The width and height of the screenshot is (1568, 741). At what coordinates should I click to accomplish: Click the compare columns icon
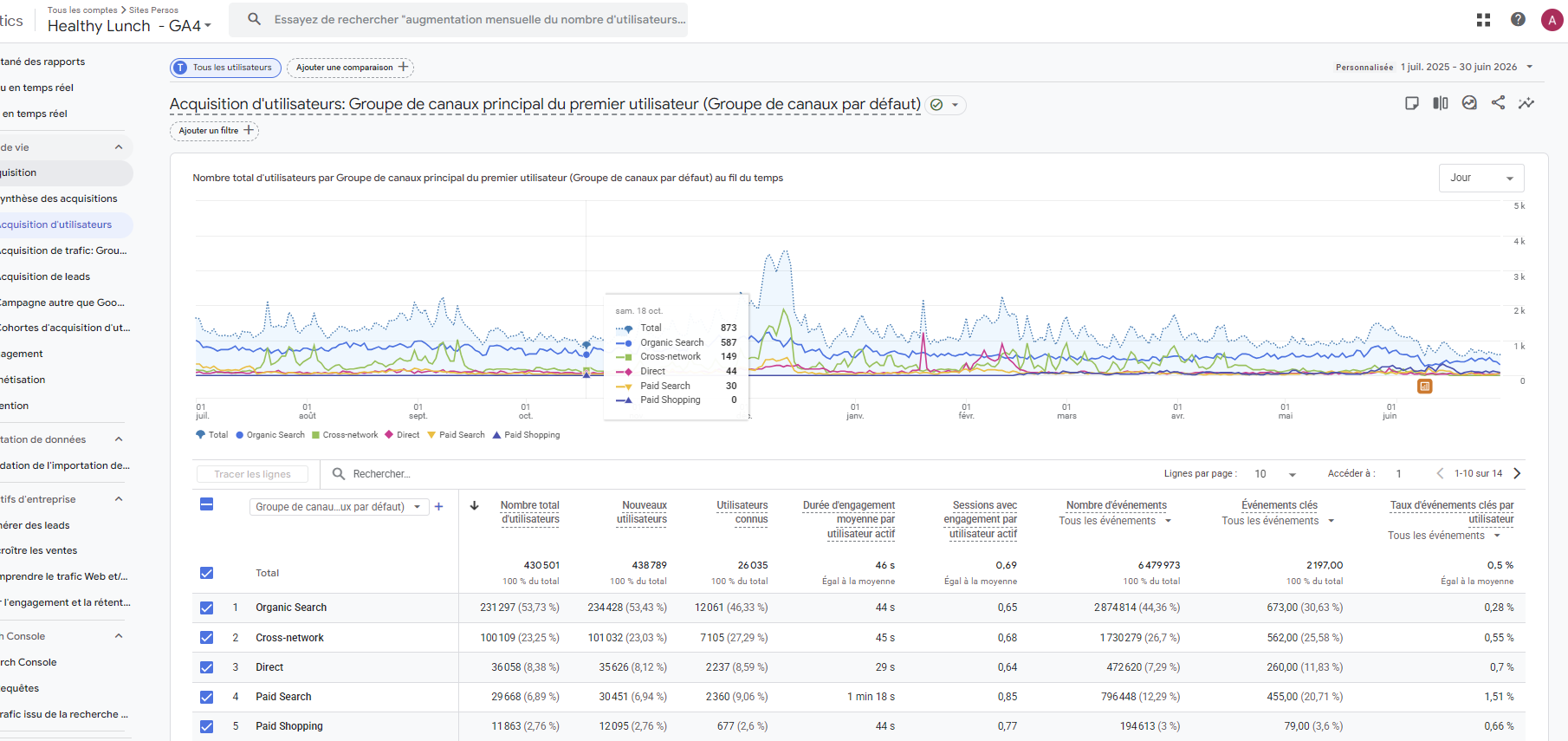coord(1441,103)
